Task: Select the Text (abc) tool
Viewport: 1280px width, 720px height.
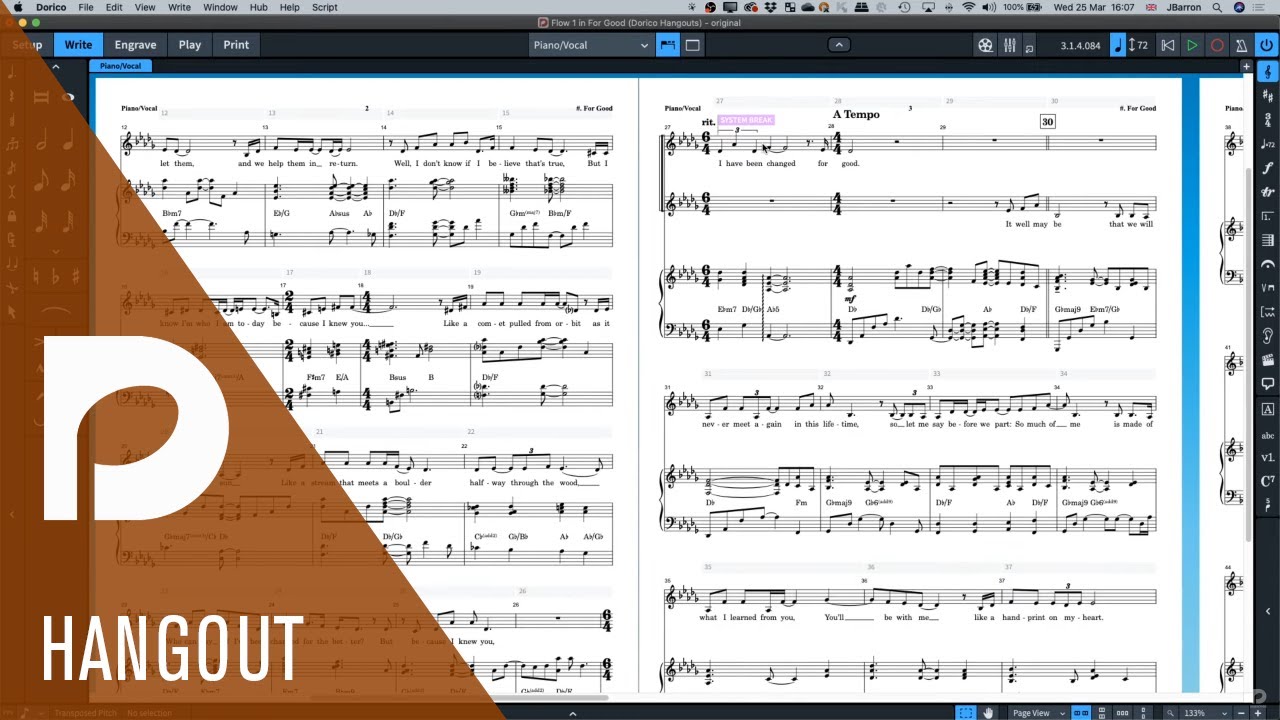Action: pyautogui.click(x=1268, y=435)
